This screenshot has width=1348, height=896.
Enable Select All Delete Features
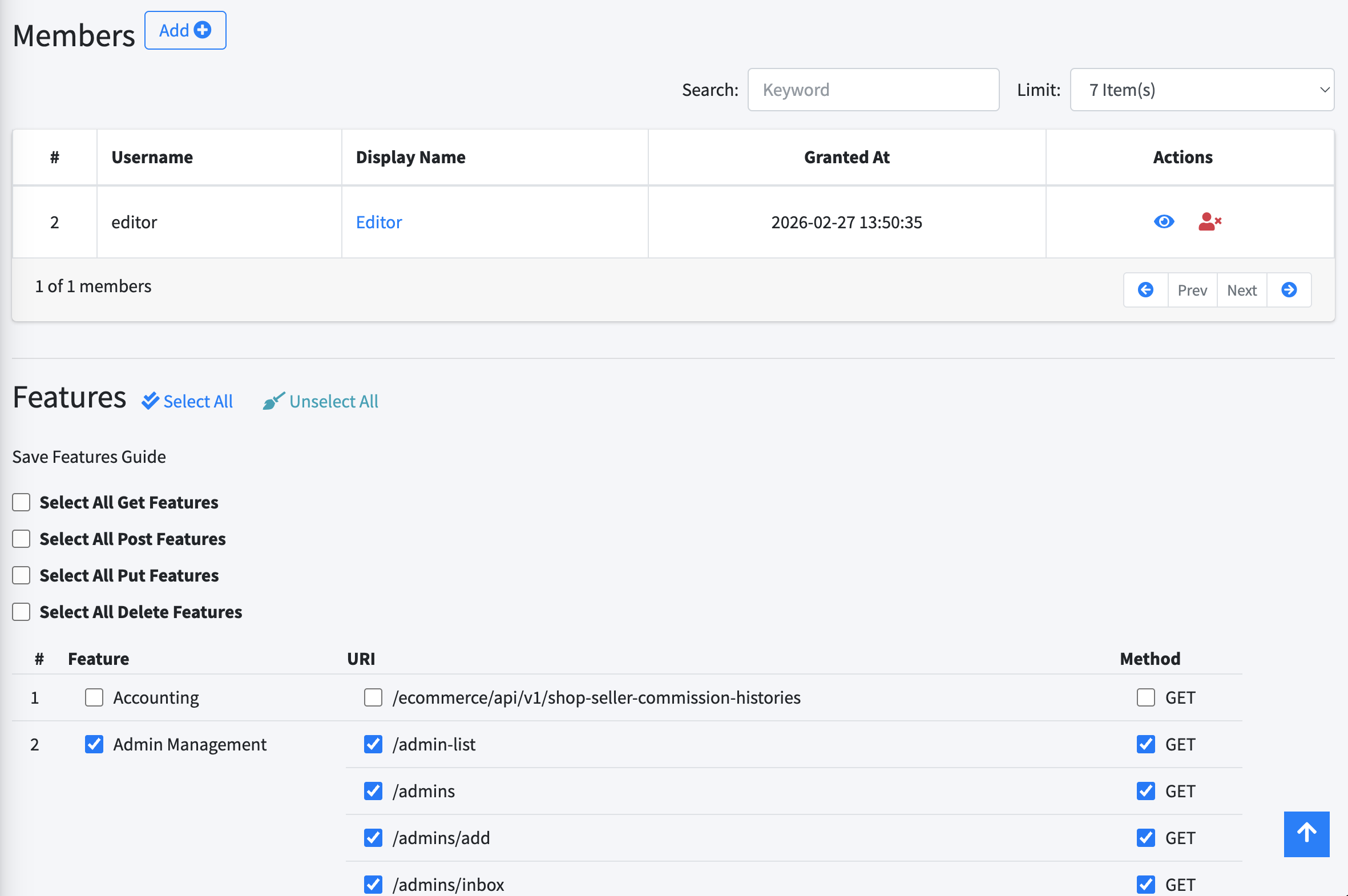coord(21,611)
